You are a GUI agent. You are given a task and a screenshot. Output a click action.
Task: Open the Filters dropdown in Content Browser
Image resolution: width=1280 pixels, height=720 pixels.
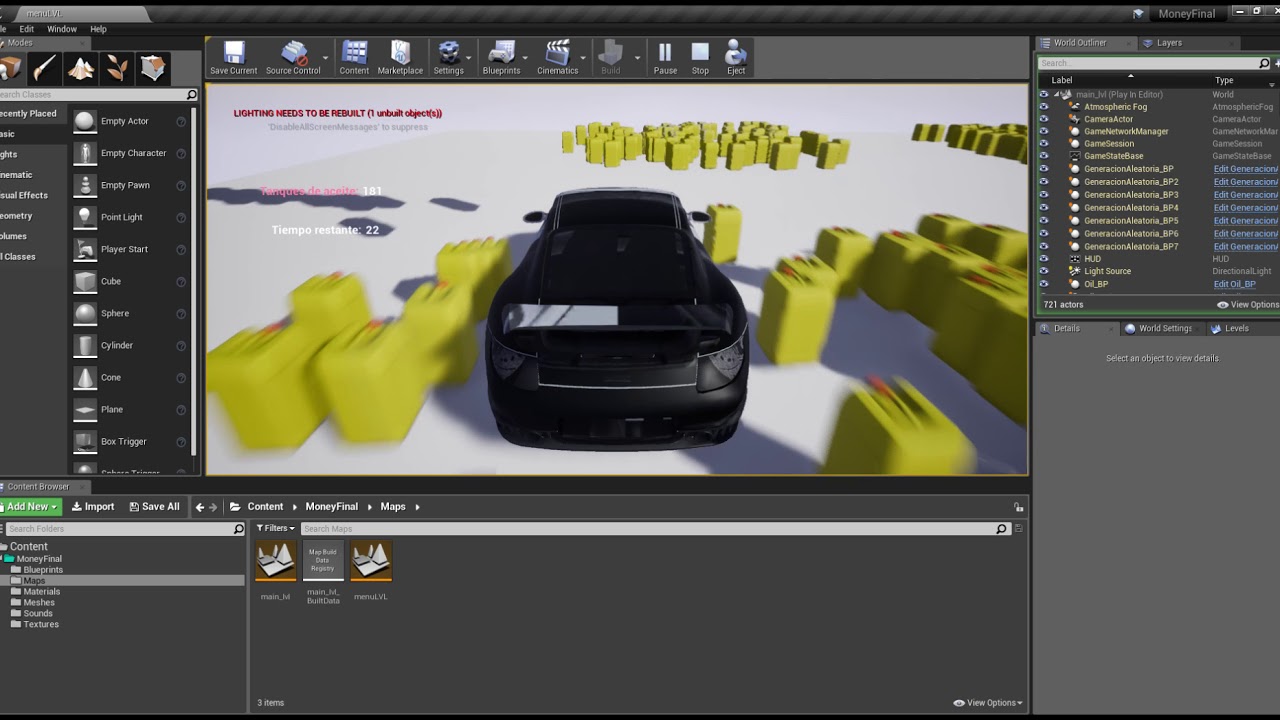(x=275, y=528)
